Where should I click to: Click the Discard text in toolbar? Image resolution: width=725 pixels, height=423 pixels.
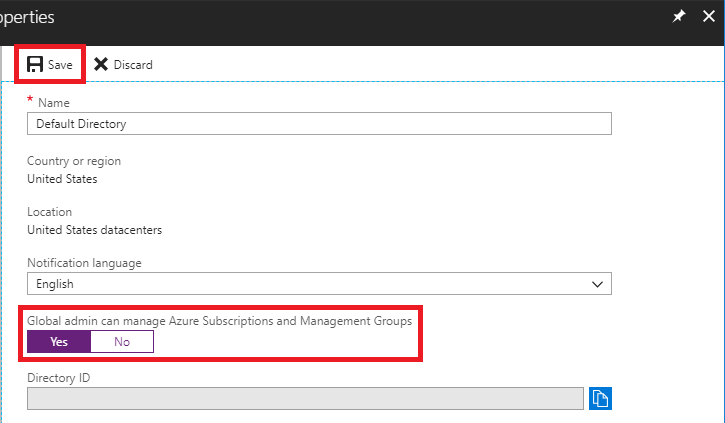coord(133,65)
